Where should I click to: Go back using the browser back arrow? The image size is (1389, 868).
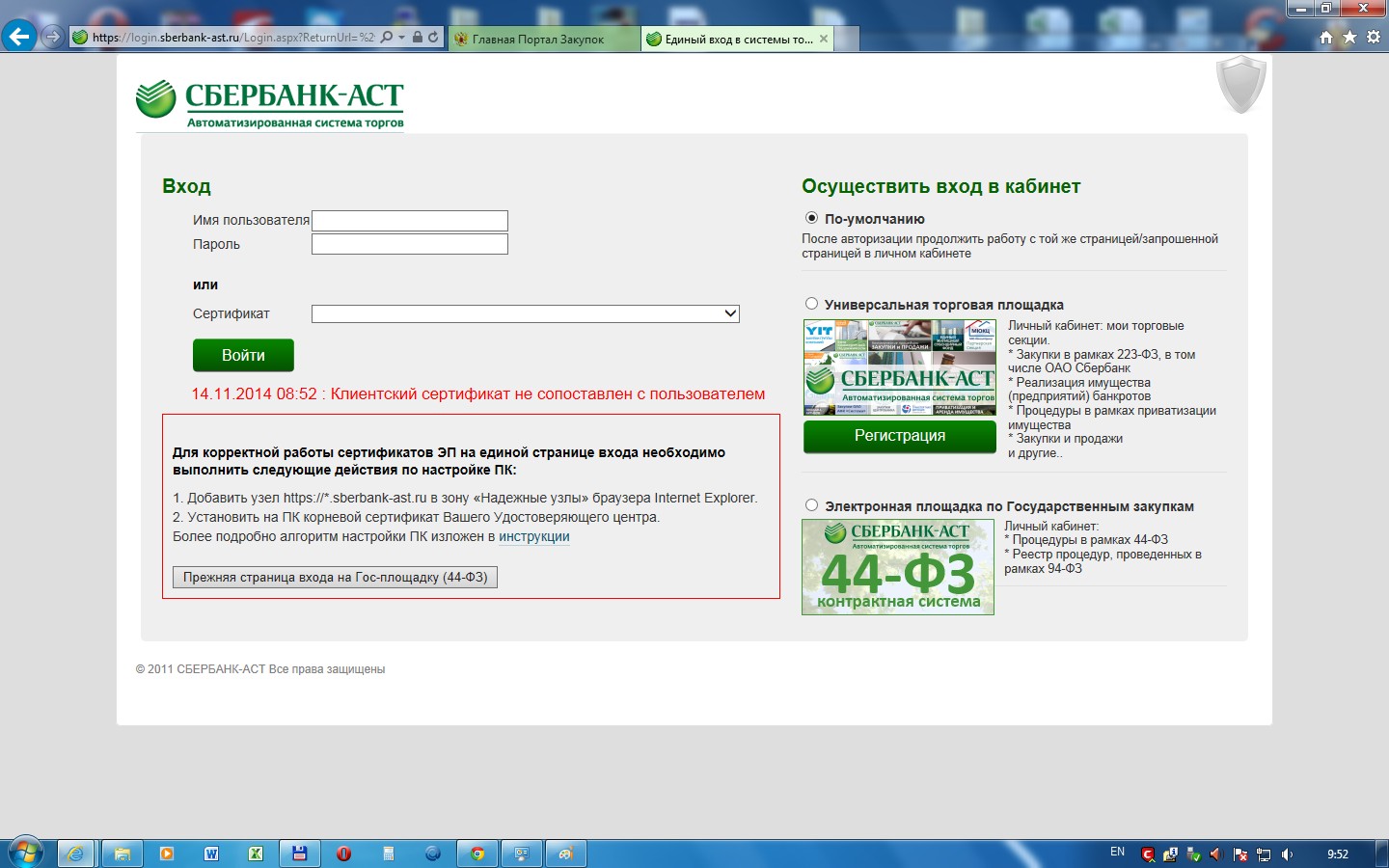(18, 37)
